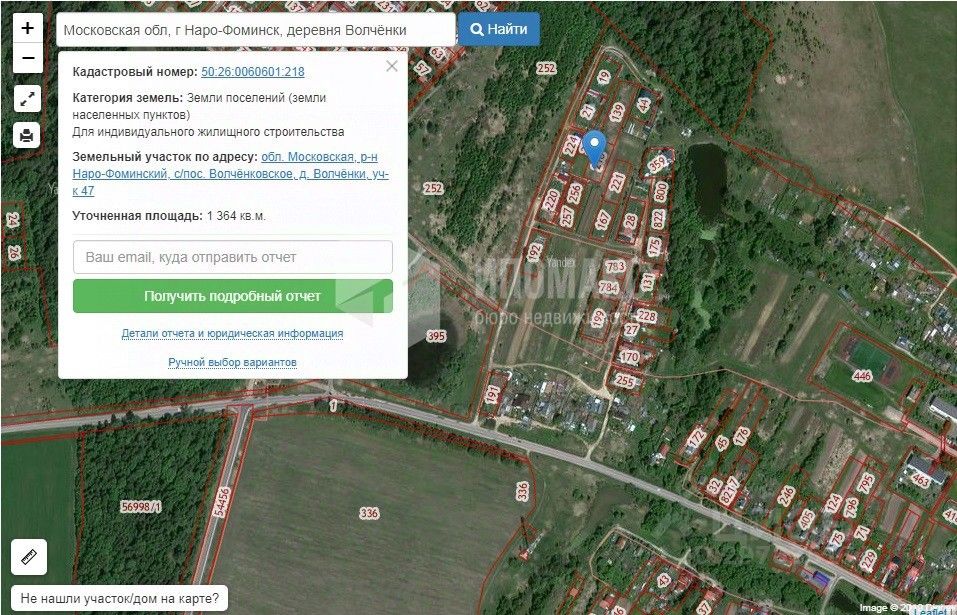Open the land plot address link
The width and height of the screenshot is (957, 615).
[x=231, y=174]
